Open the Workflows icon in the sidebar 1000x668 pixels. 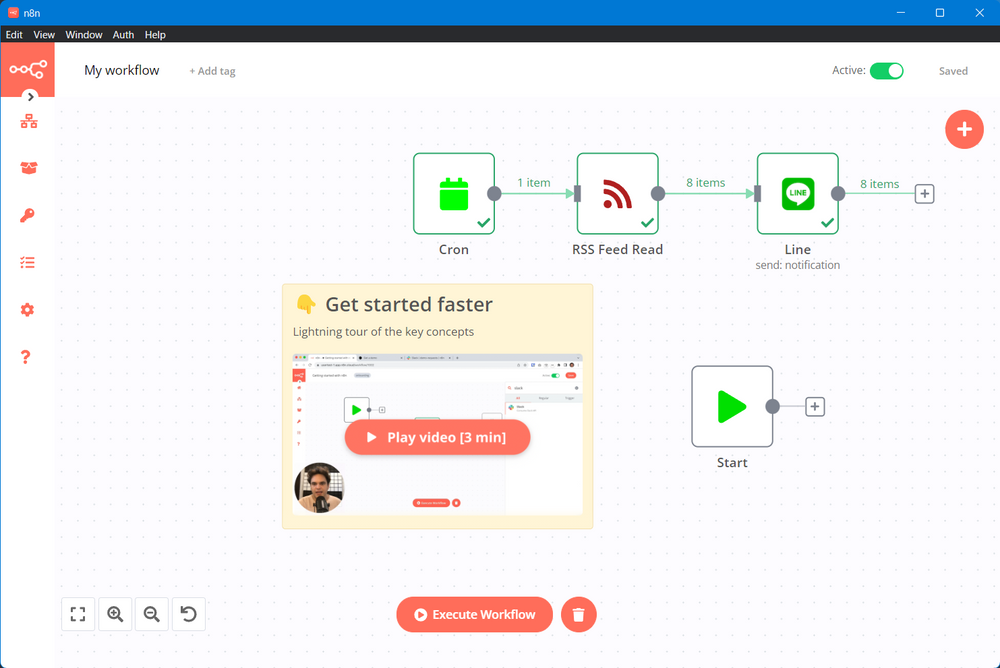[28, 121]
